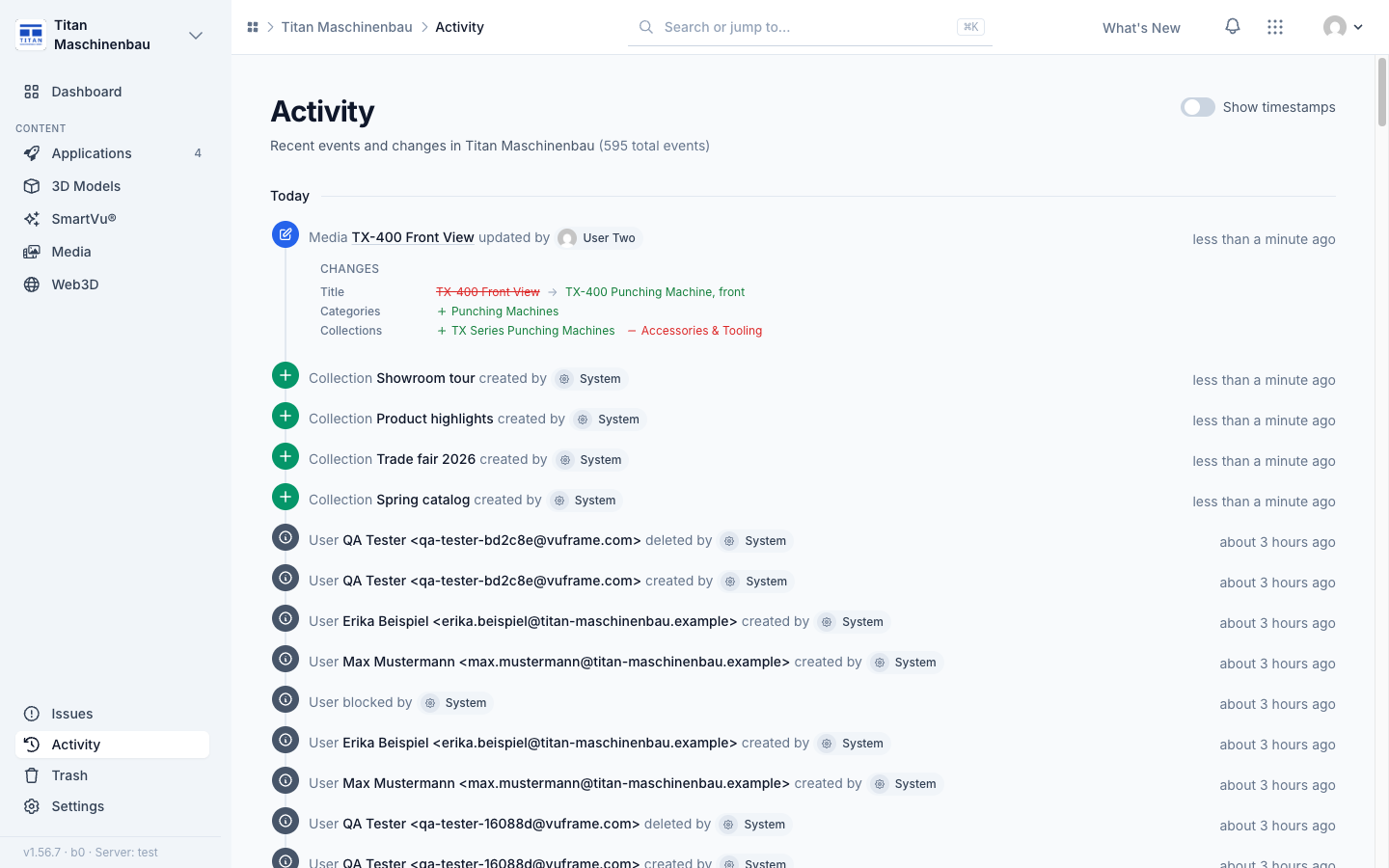Click the Web3D globe icon
Image resolution: width=1389 pixels, height=868 pixels.
(x=32, y=285)
